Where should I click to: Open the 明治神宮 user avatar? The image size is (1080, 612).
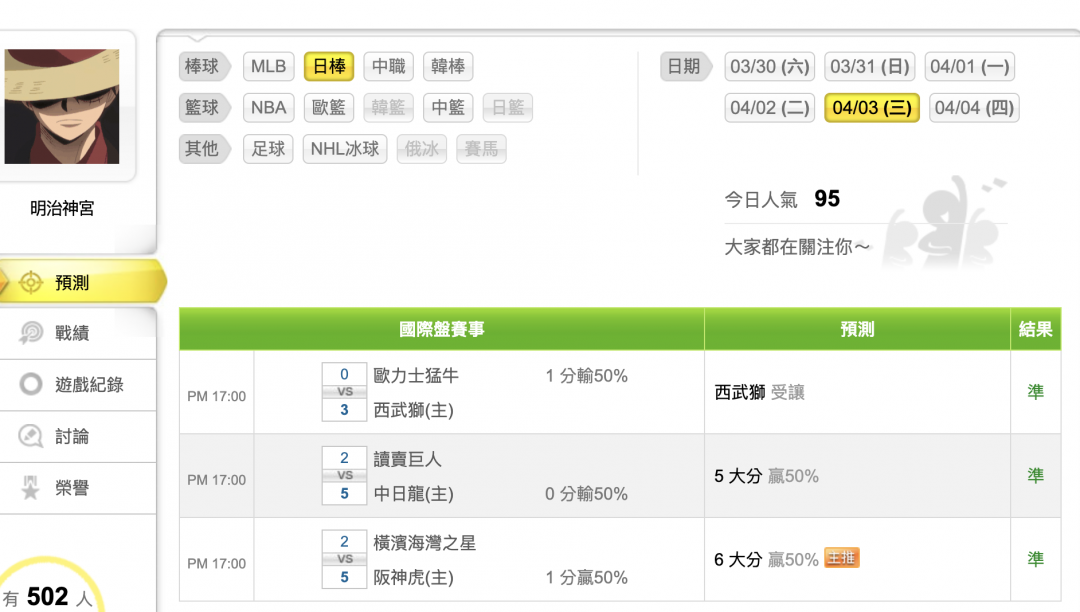point(62,106)
